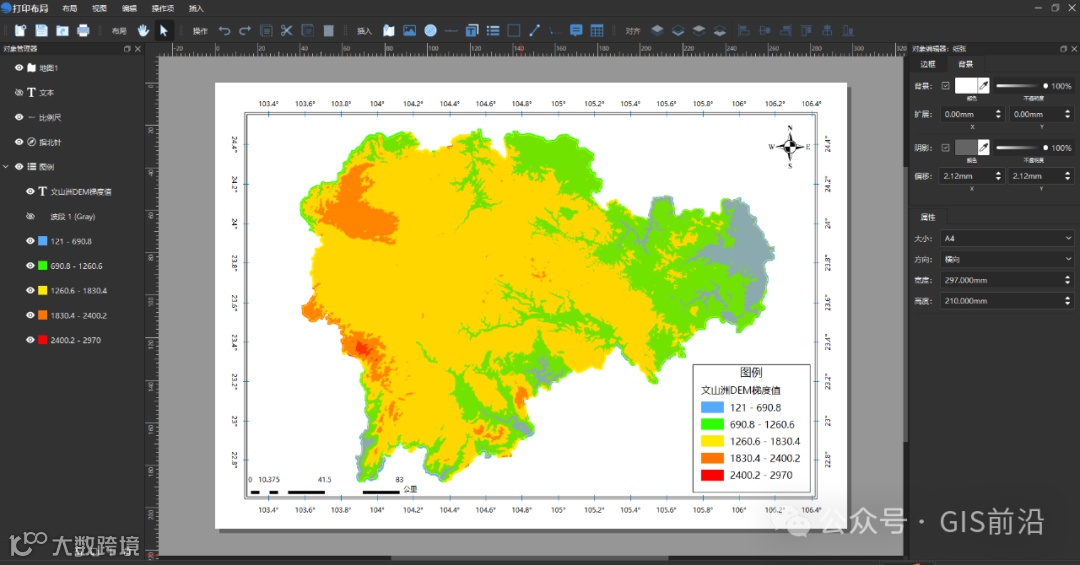The width and height of the screenshot is (1080, 565).
Task: Click the white background color swatch
Action: (x=966, y=85)
